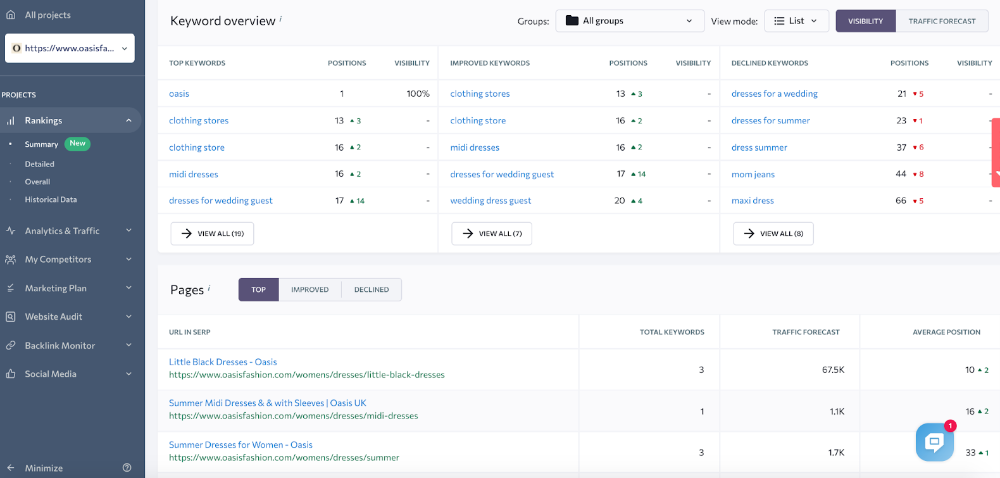Click the Keyword overview info icon
Screen dimensions: 1000x478
(281, 18)
